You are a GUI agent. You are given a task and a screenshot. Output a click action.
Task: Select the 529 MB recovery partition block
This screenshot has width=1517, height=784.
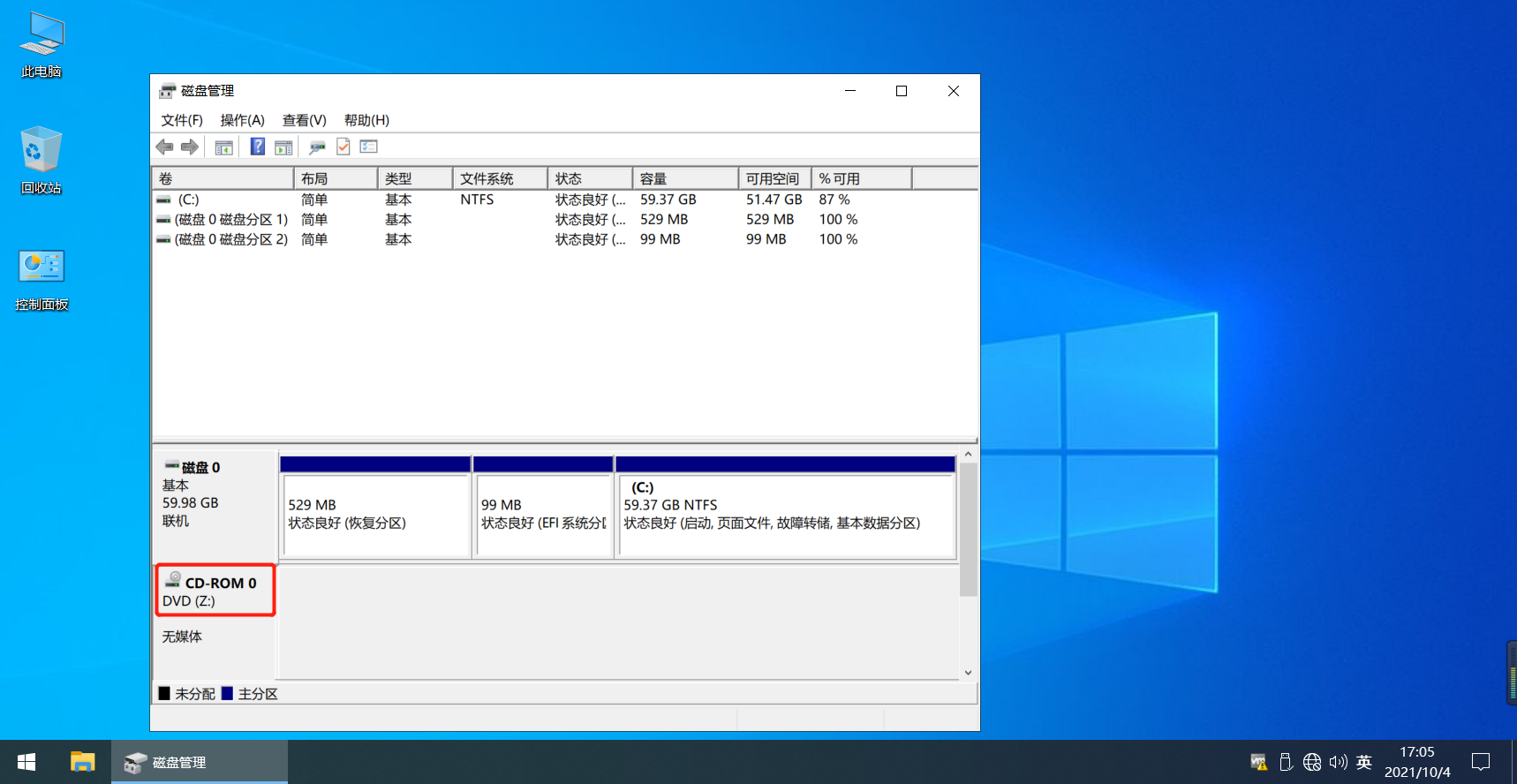coord(375,507)
